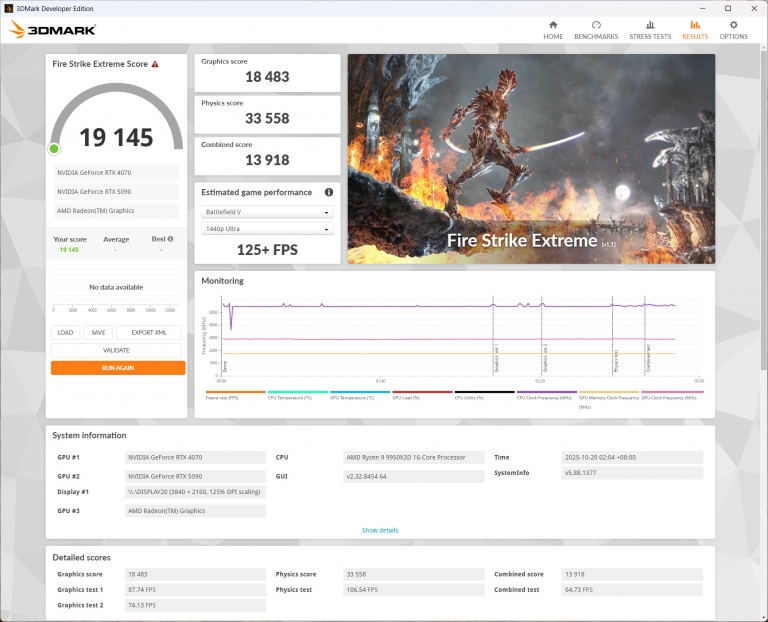Screen dimensions: 768x622
Task: Go to the Home icon in navigation
Action: click(x=553, y=25)
